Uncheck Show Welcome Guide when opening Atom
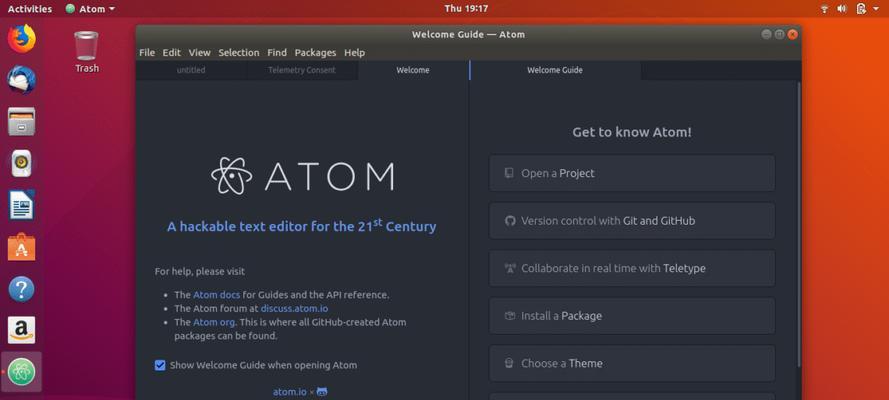Screen dimensions: 889x400 160,365
